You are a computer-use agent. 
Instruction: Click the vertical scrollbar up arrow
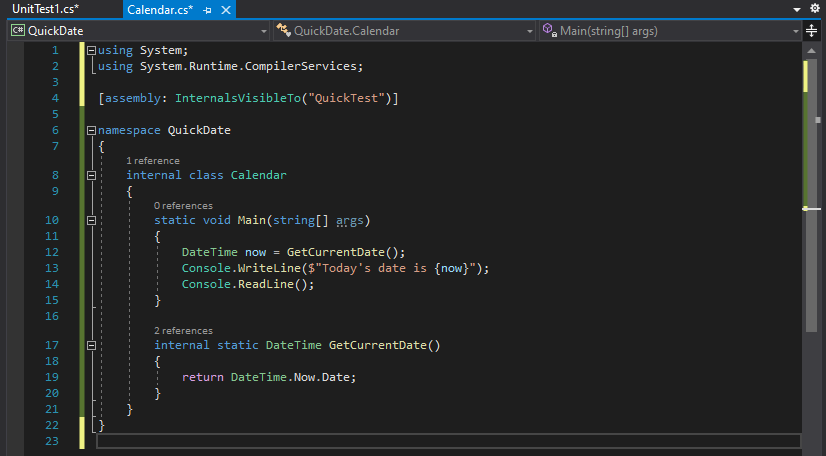[x=812, y=51]
